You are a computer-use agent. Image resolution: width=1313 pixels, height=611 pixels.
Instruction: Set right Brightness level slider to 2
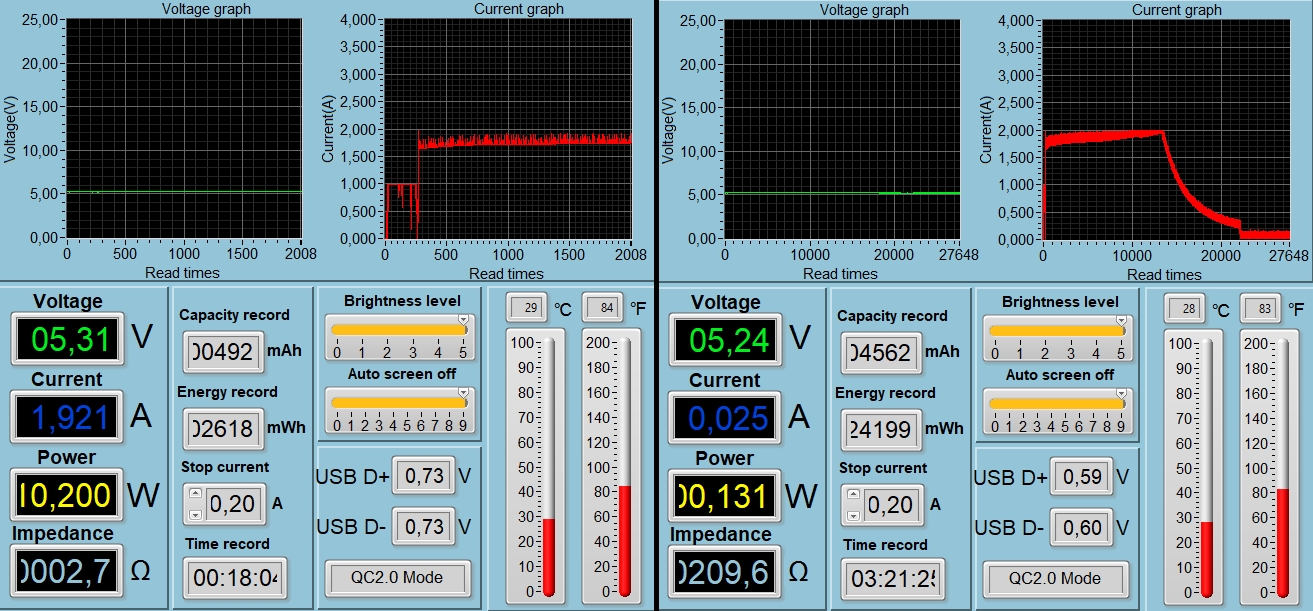tap(1045, 330)
